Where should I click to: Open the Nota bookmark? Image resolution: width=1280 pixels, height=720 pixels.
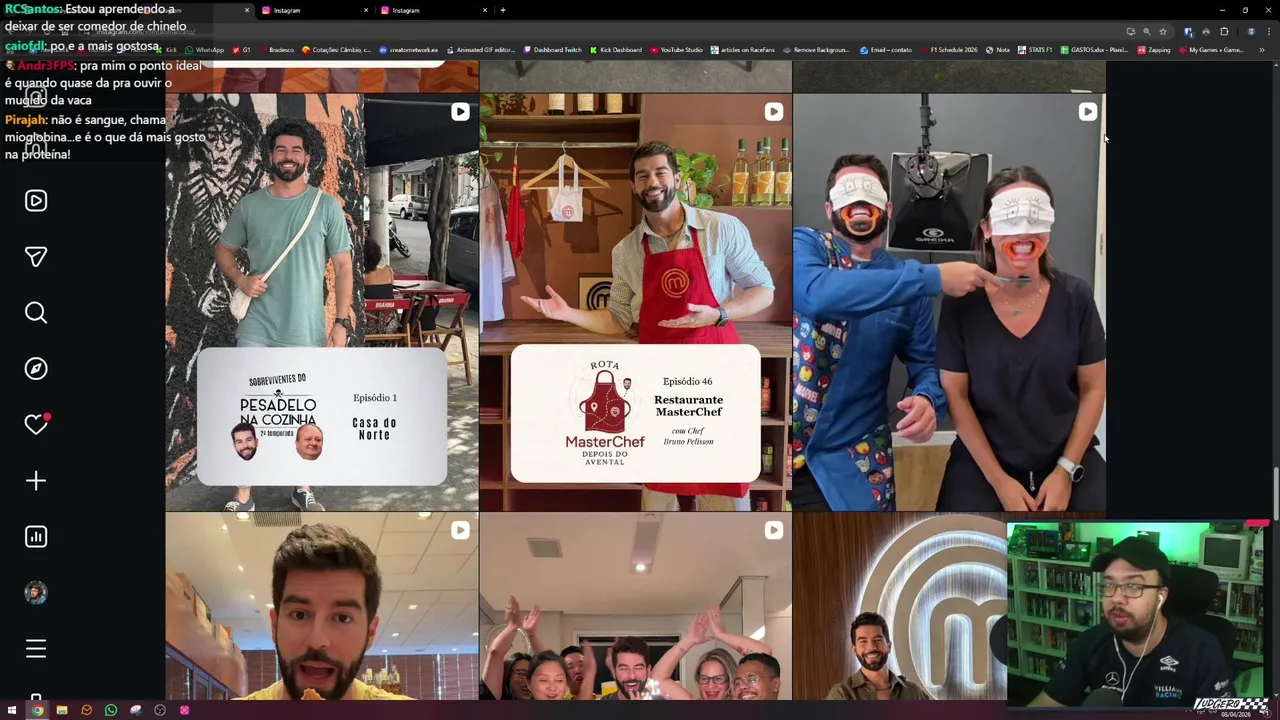[997, 50]
